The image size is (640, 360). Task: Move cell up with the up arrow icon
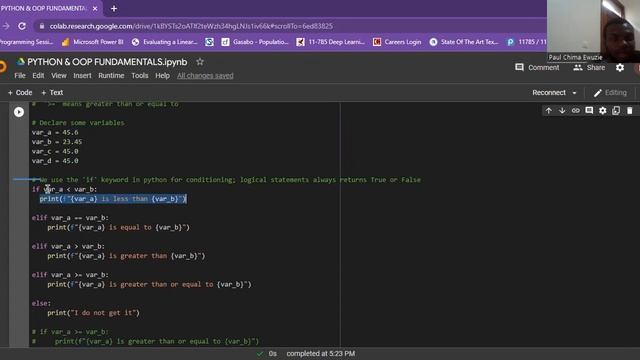pos(548,111)
